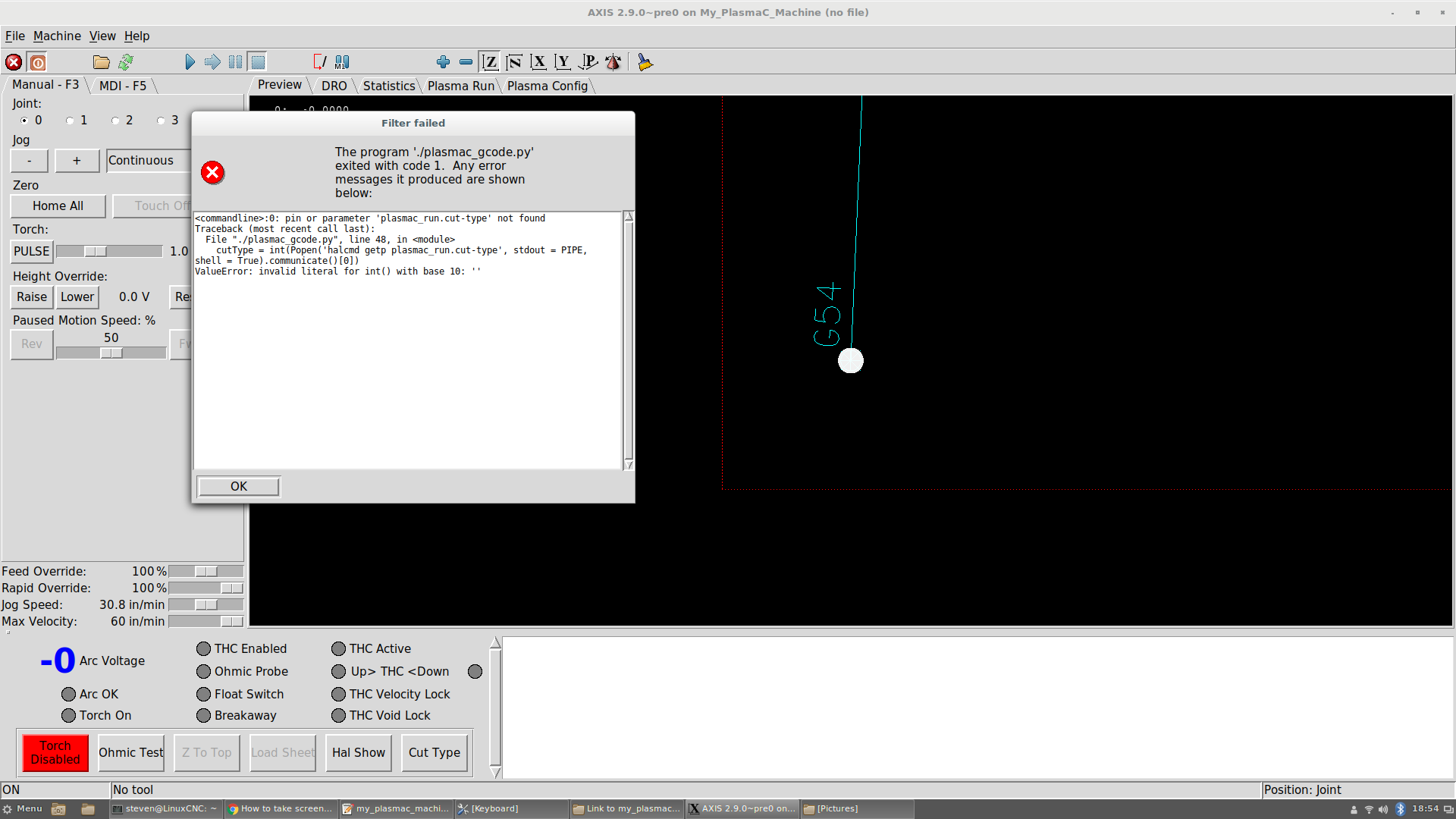Clear live plot with broom icon
This screenshot has height=819, width=1456.
click(645, 62)
